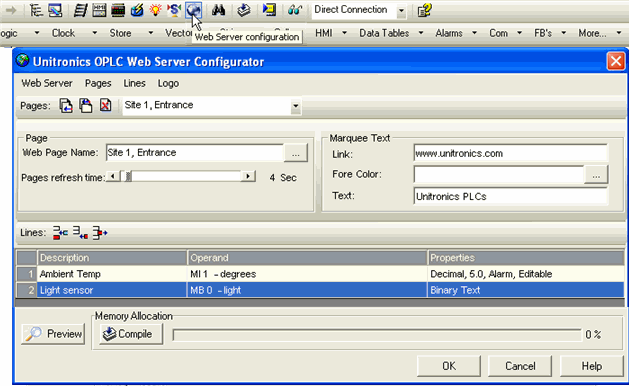The width and height of the screenshot is (629, 386).
Task: Click the online test glasses icon
Action: 294,10
